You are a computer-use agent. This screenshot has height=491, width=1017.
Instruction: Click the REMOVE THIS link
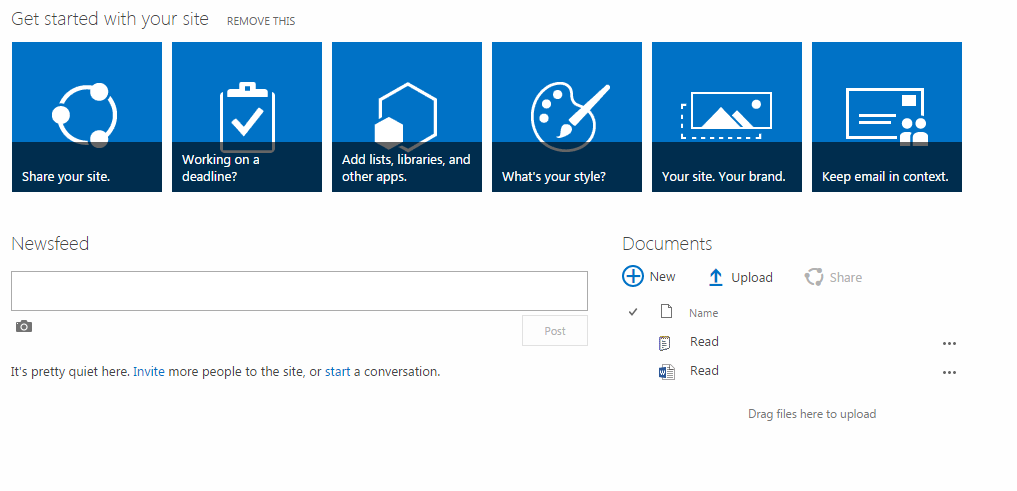(x=261, y=21)
